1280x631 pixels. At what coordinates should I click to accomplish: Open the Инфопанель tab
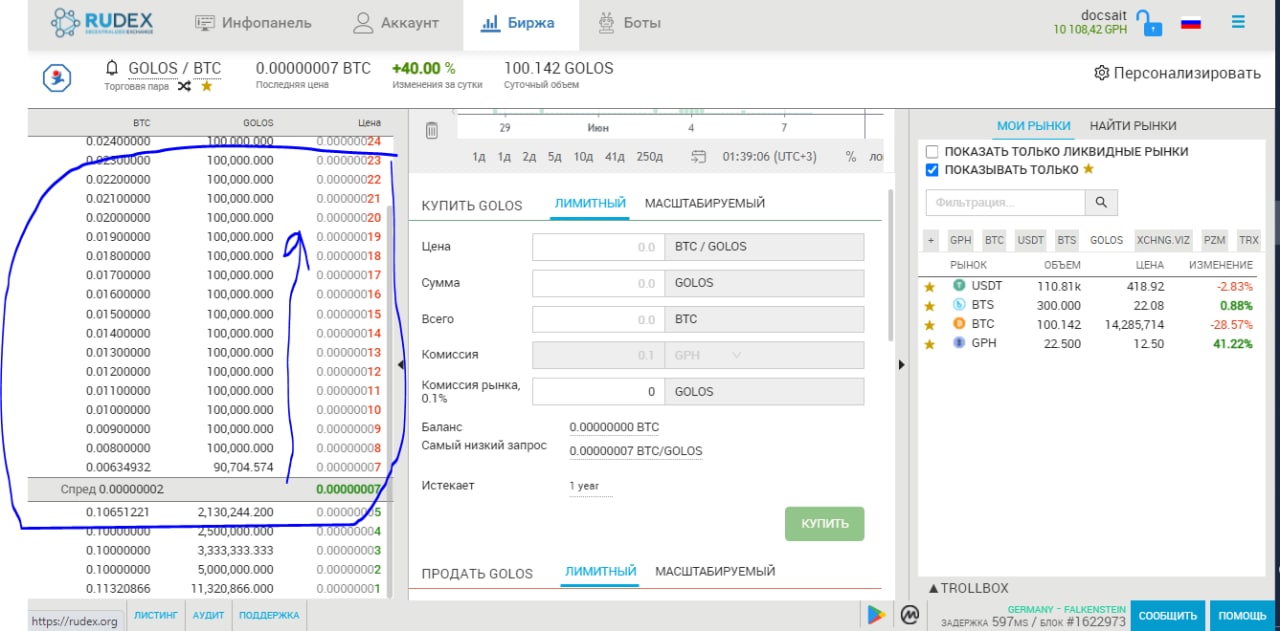[x=253, y=23]
